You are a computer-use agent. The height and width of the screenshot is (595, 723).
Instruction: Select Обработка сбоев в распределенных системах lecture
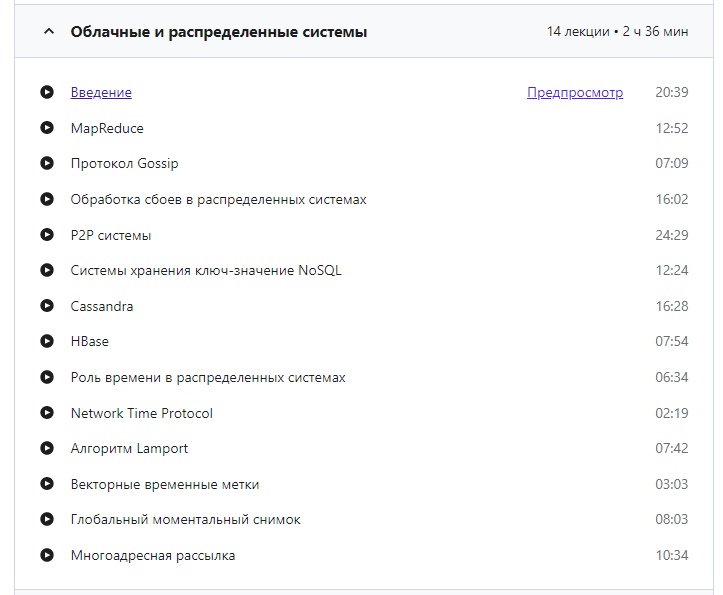point(218,200)
